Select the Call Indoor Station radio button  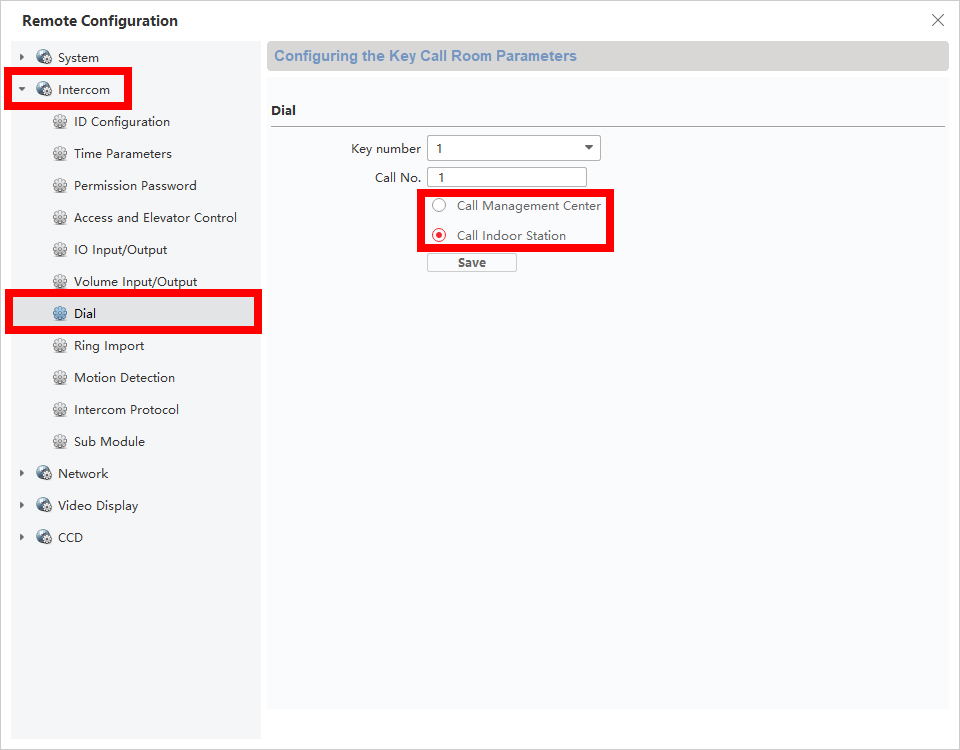click(439, 236)
